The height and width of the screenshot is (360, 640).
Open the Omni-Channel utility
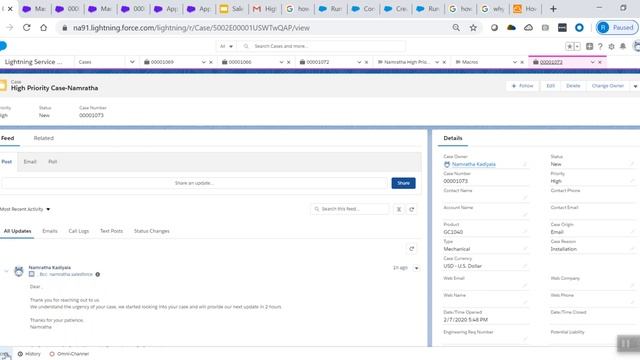pos(69,354)
